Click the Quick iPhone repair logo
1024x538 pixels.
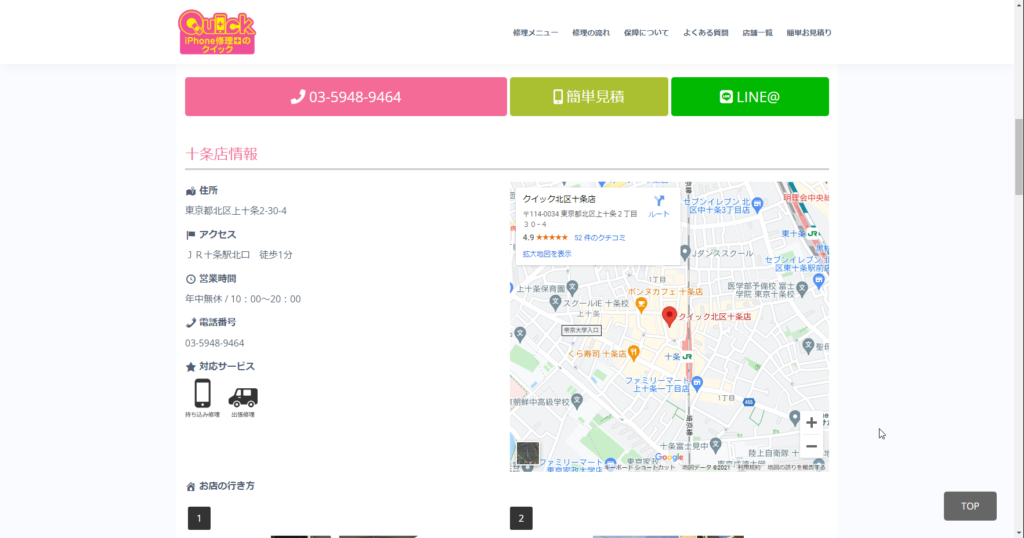point(217,32)
